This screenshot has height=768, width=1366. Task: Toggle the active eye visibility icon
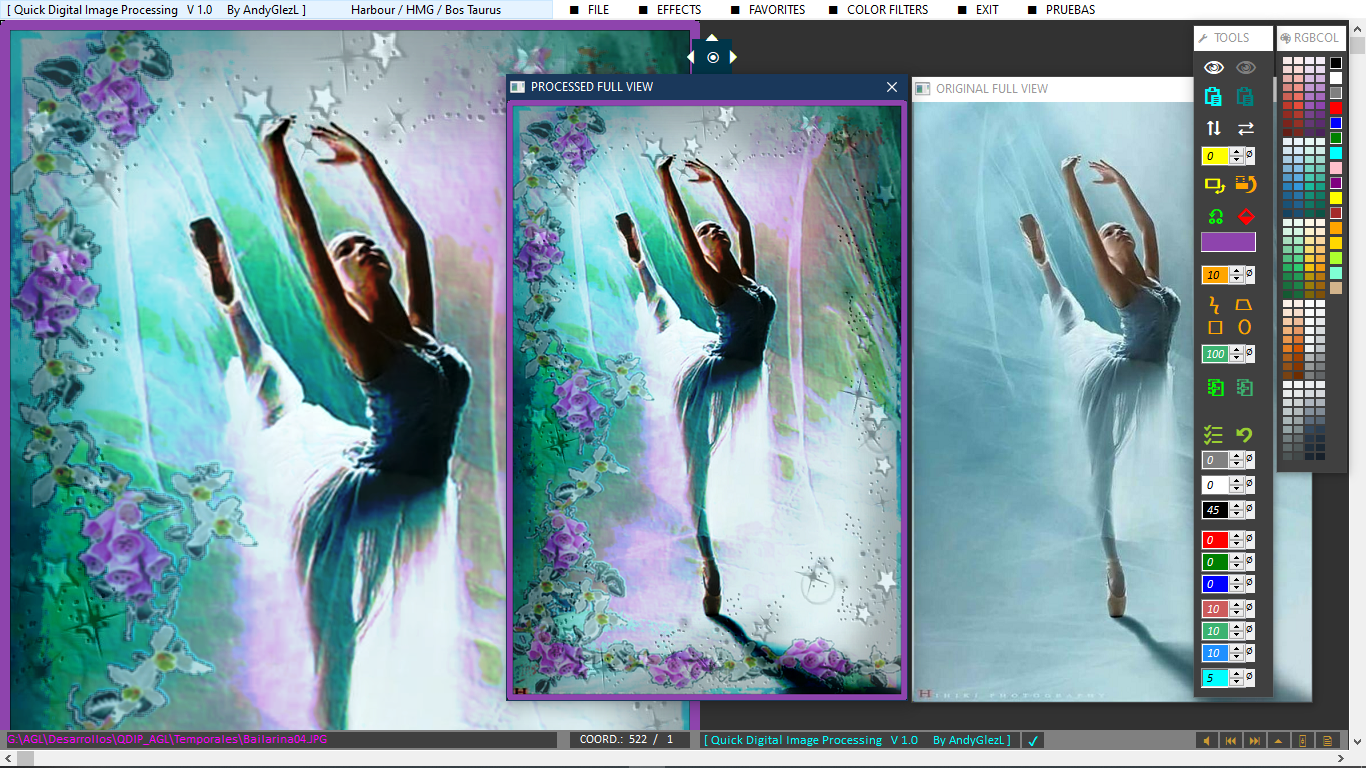(1213, 65)
